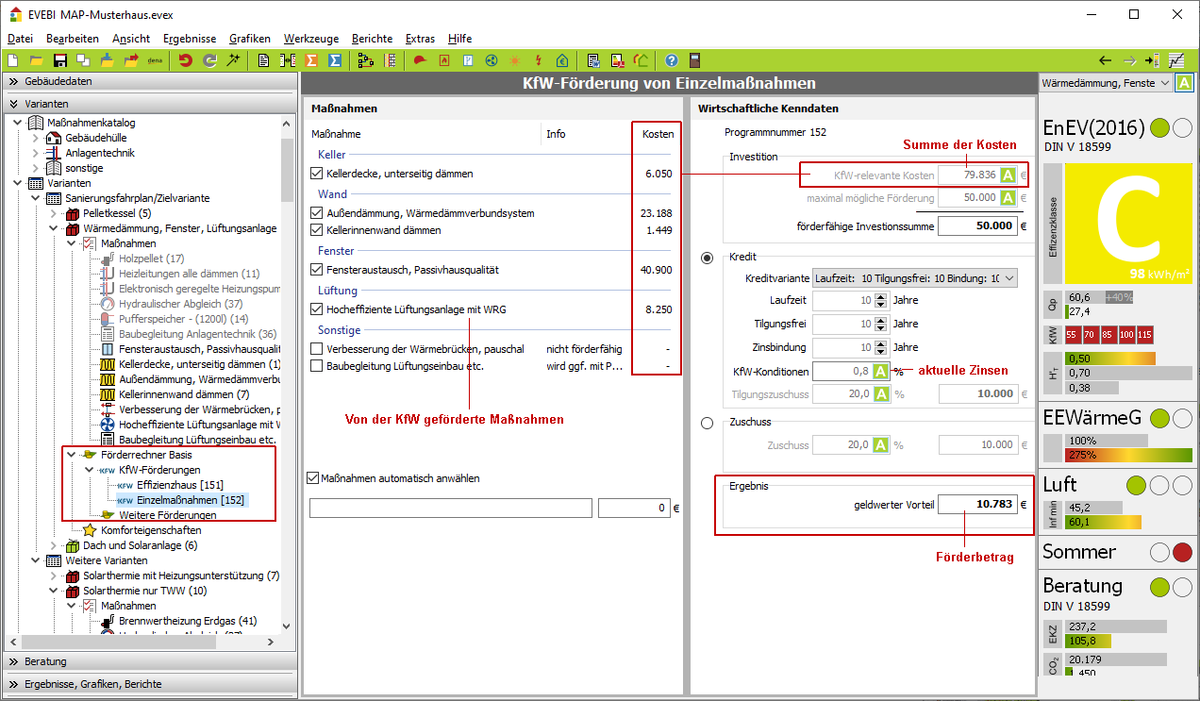Click the red lightning bolt icon
Screen dimensions: 1200x701
539,60
